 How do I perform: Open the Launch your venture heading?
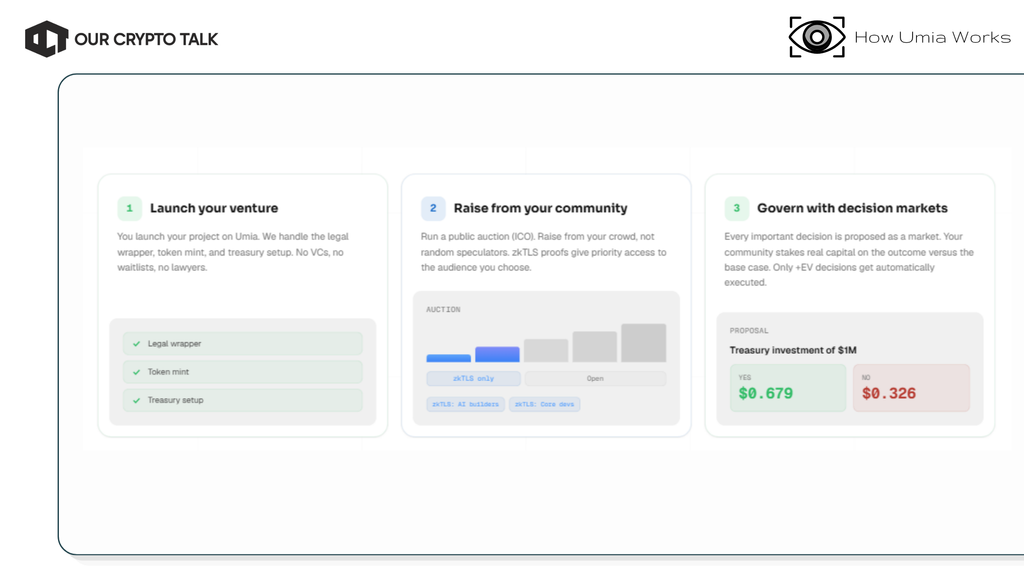[x=214, y=208]
